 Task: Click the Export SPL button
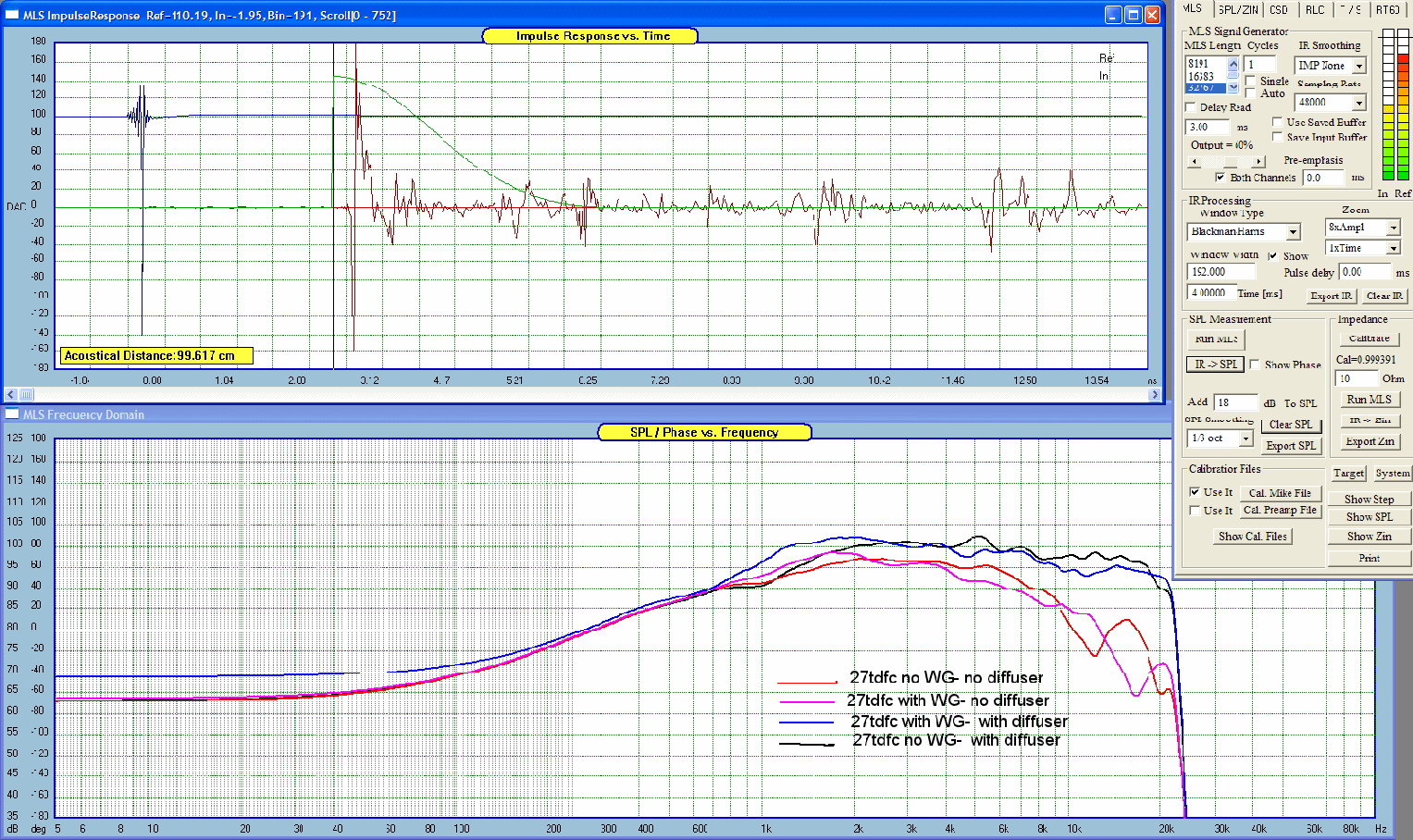point(1291,446)
